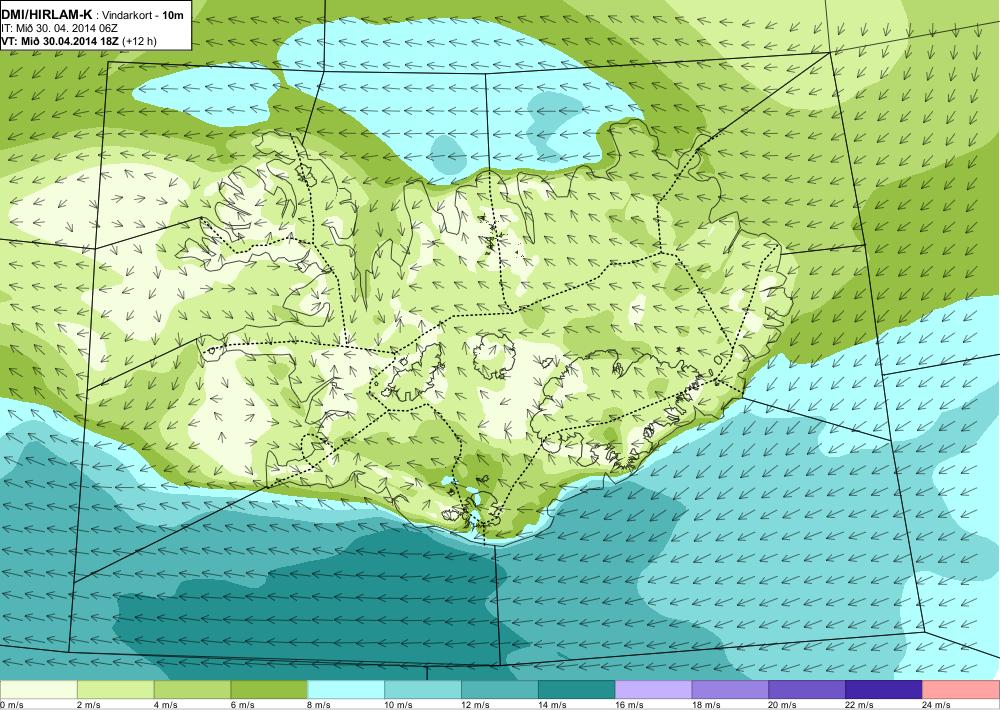Click the 18–20 m/s medium purple legend swatch
This screenshot has width=1000, height=710.
(730, 690)
